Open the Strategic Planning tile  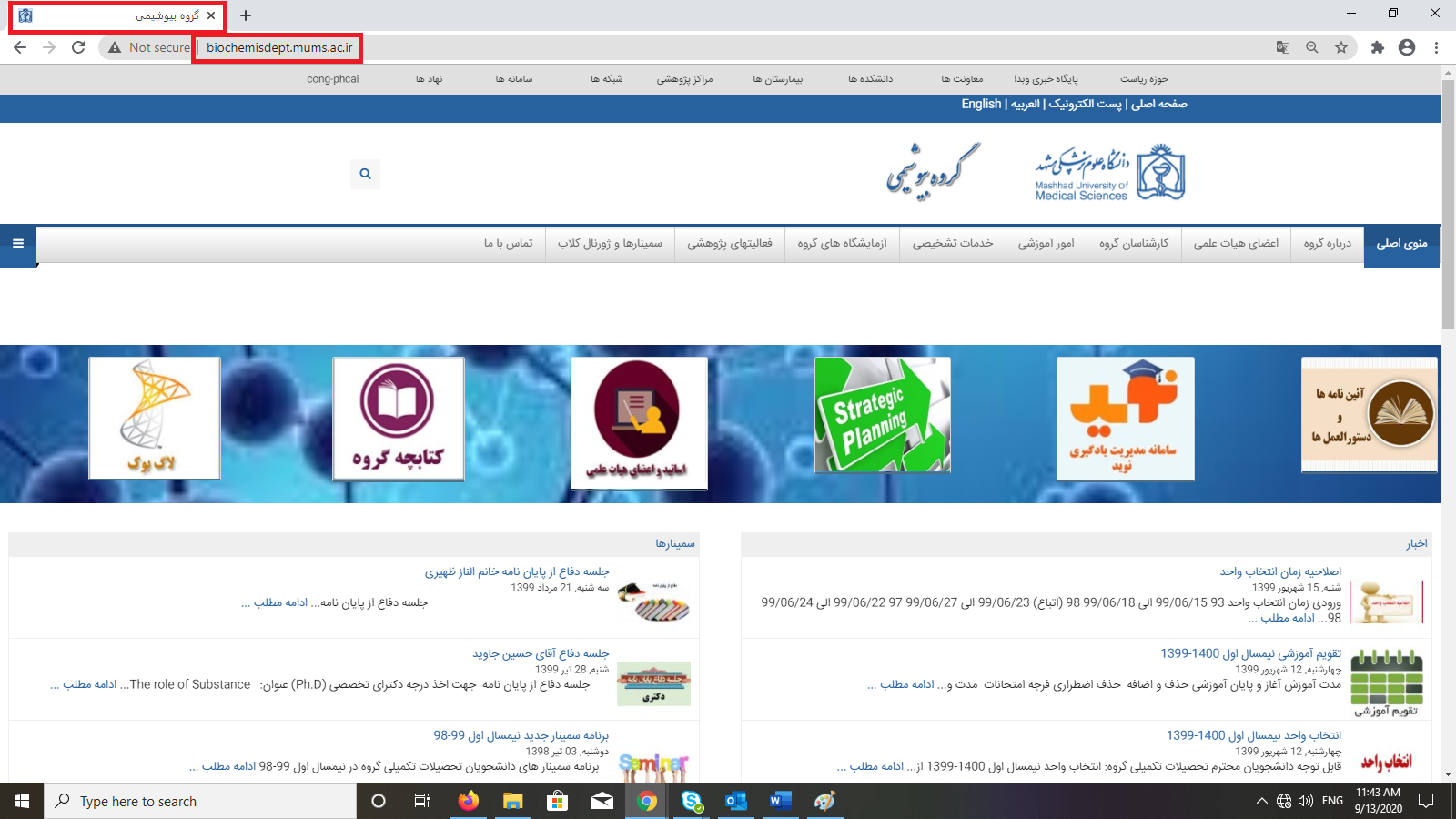882,415
